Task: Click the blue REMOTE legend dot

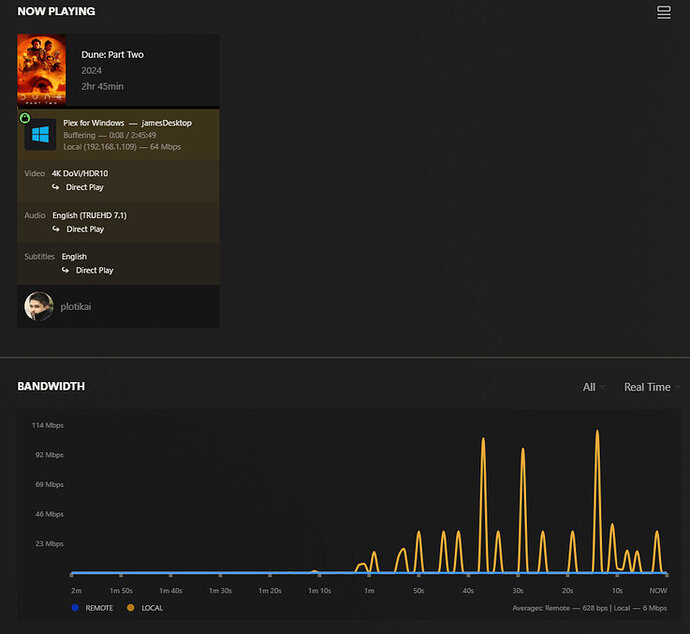Action: pos(75,608)
